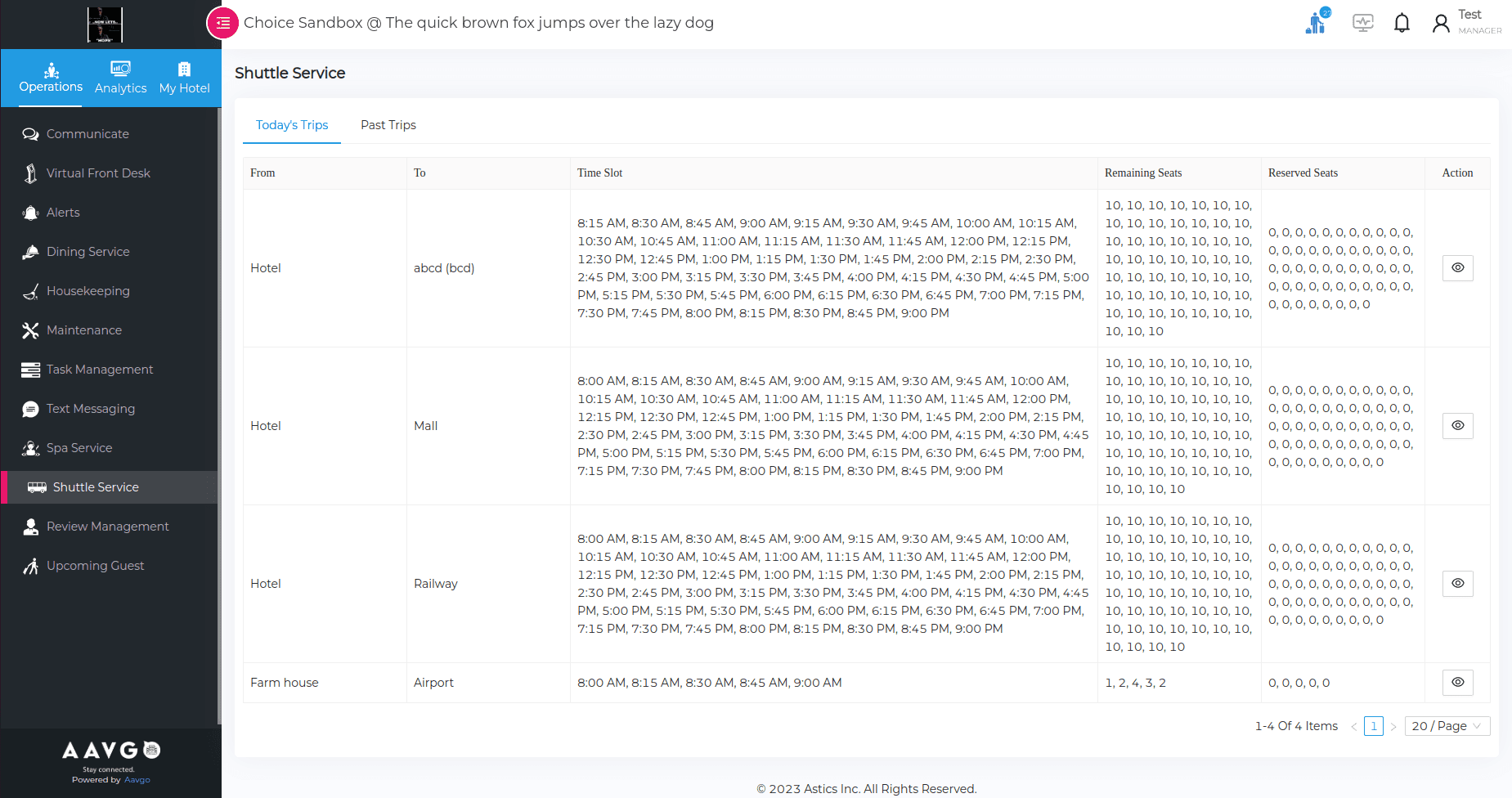View details for Farm house to Airport trip
This screenshot has width=1512, height=798.
pyautogui.click(x=1457, y=683)
